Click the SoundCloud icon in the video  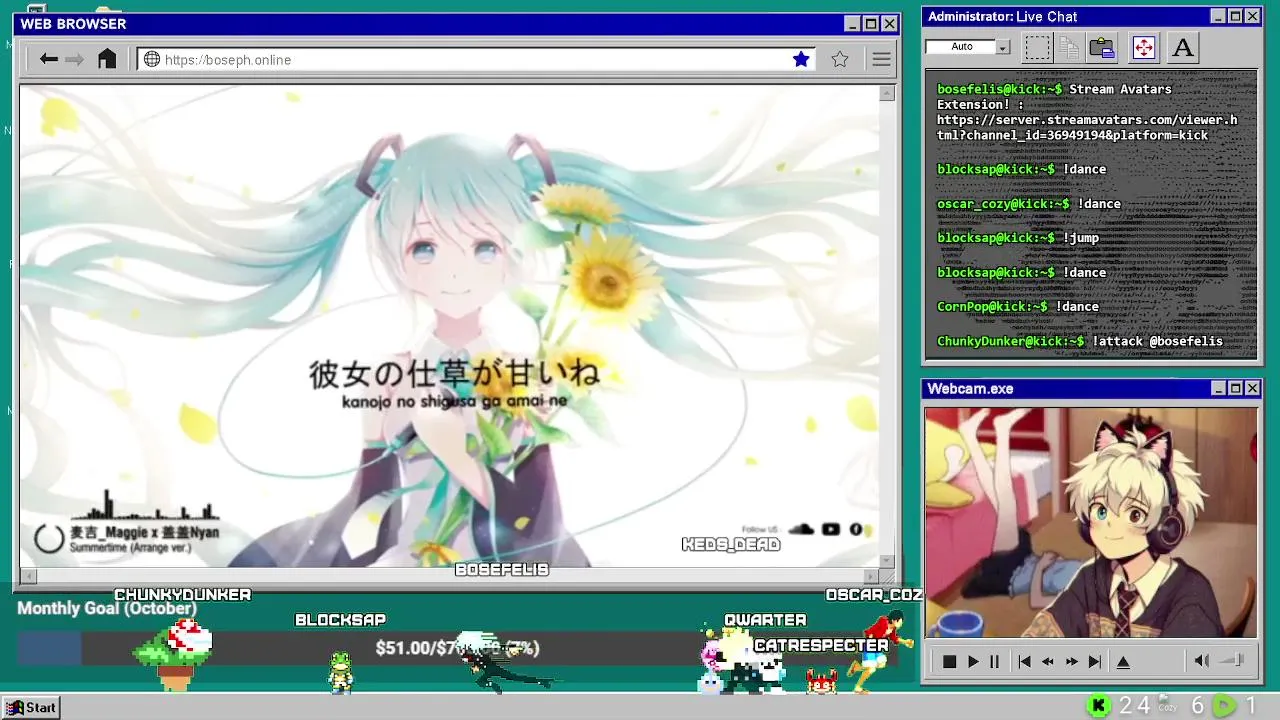[801, 529]
